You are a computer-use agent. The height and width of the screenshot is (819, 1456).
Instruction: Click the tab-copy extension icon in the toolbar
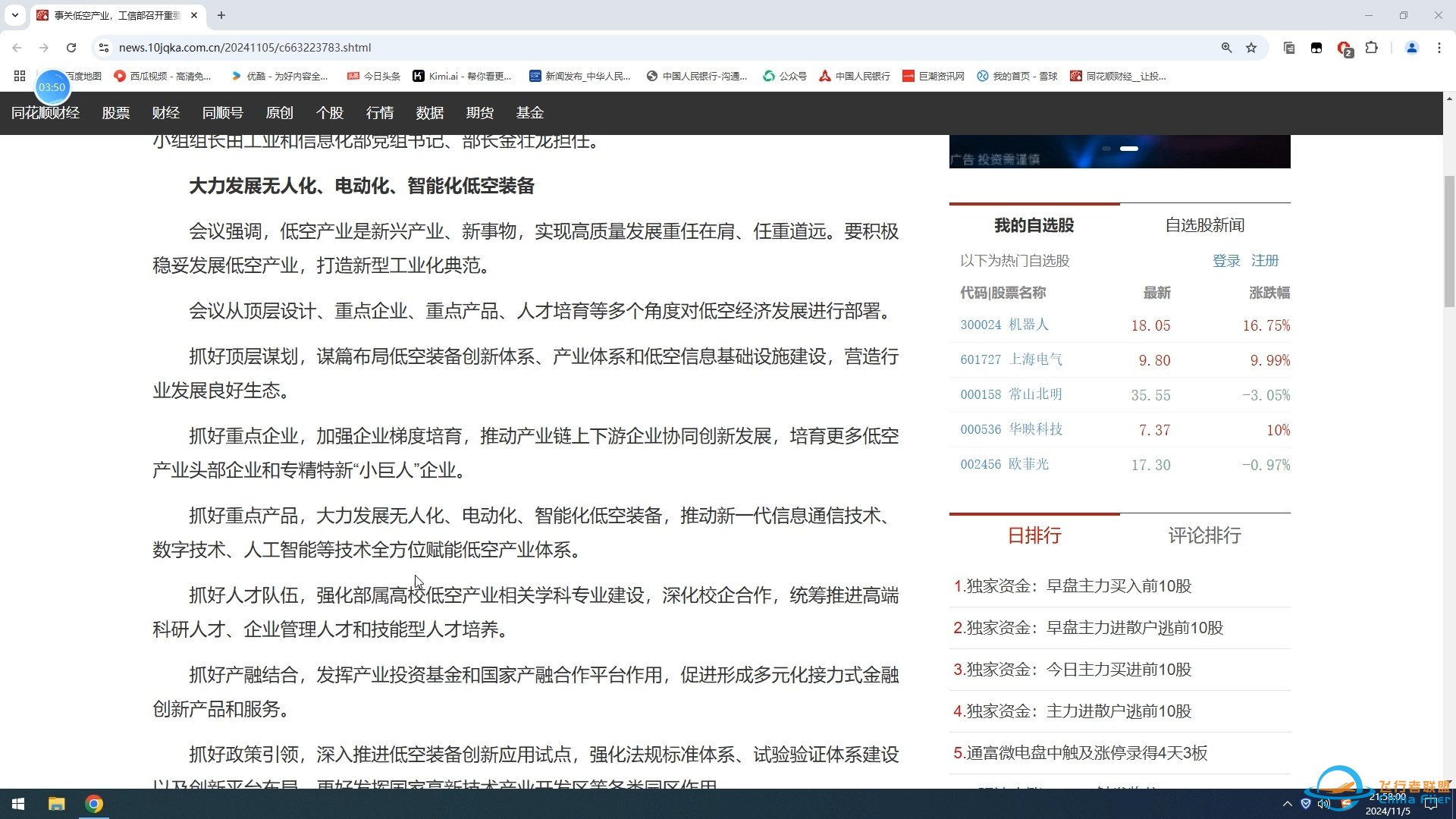point(1289,47)
